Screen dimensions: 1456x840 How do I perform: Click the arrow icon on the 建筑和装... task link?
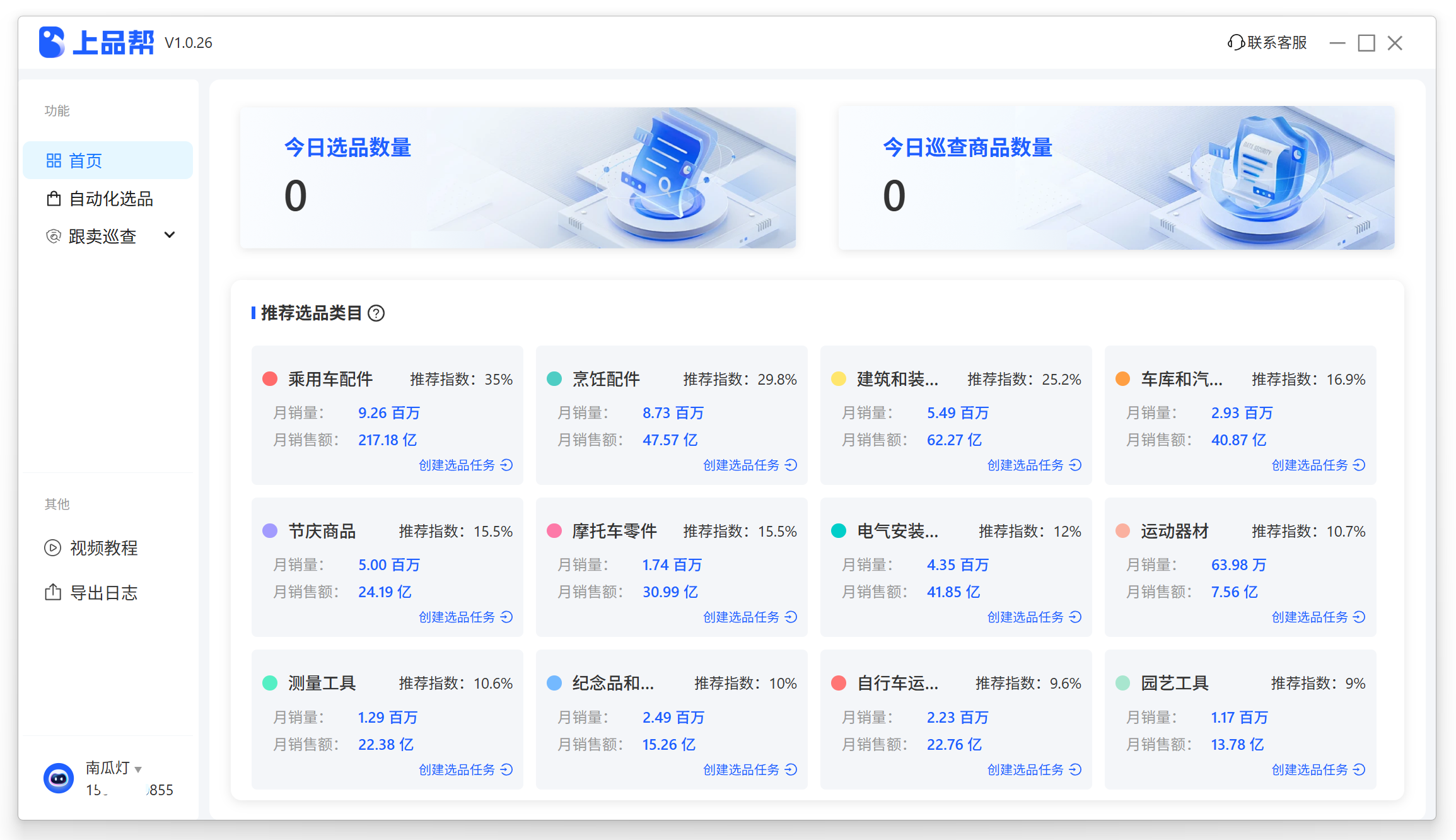point(1076,465)
